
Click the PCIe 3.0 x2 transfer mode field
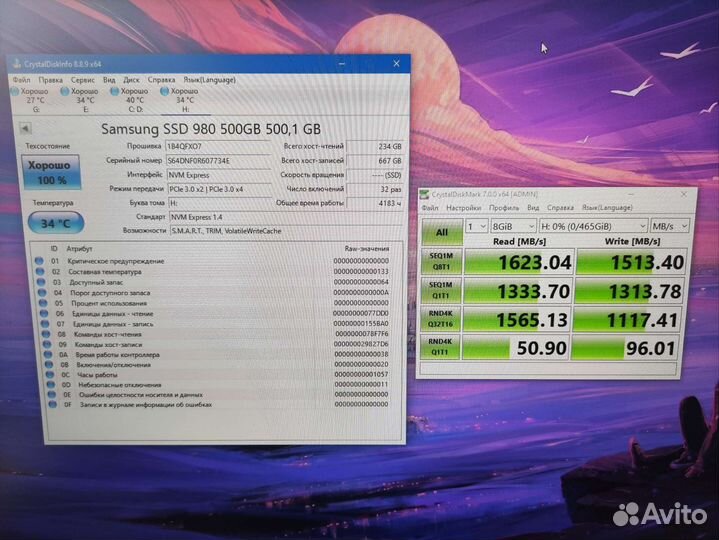click(220, 189)
